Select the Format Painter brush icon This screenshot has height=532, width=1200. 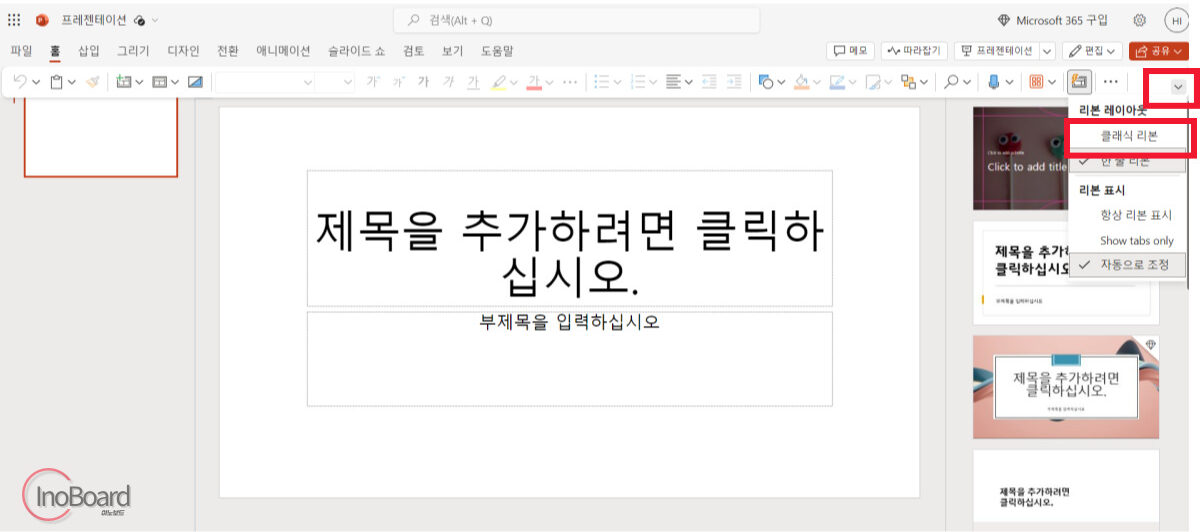[93, 82]
